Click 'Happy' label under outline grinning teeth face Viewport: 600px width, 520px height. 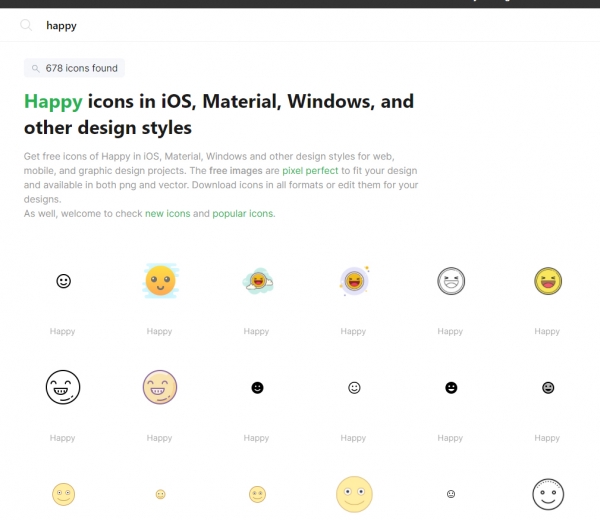click(x=63, y=438)
